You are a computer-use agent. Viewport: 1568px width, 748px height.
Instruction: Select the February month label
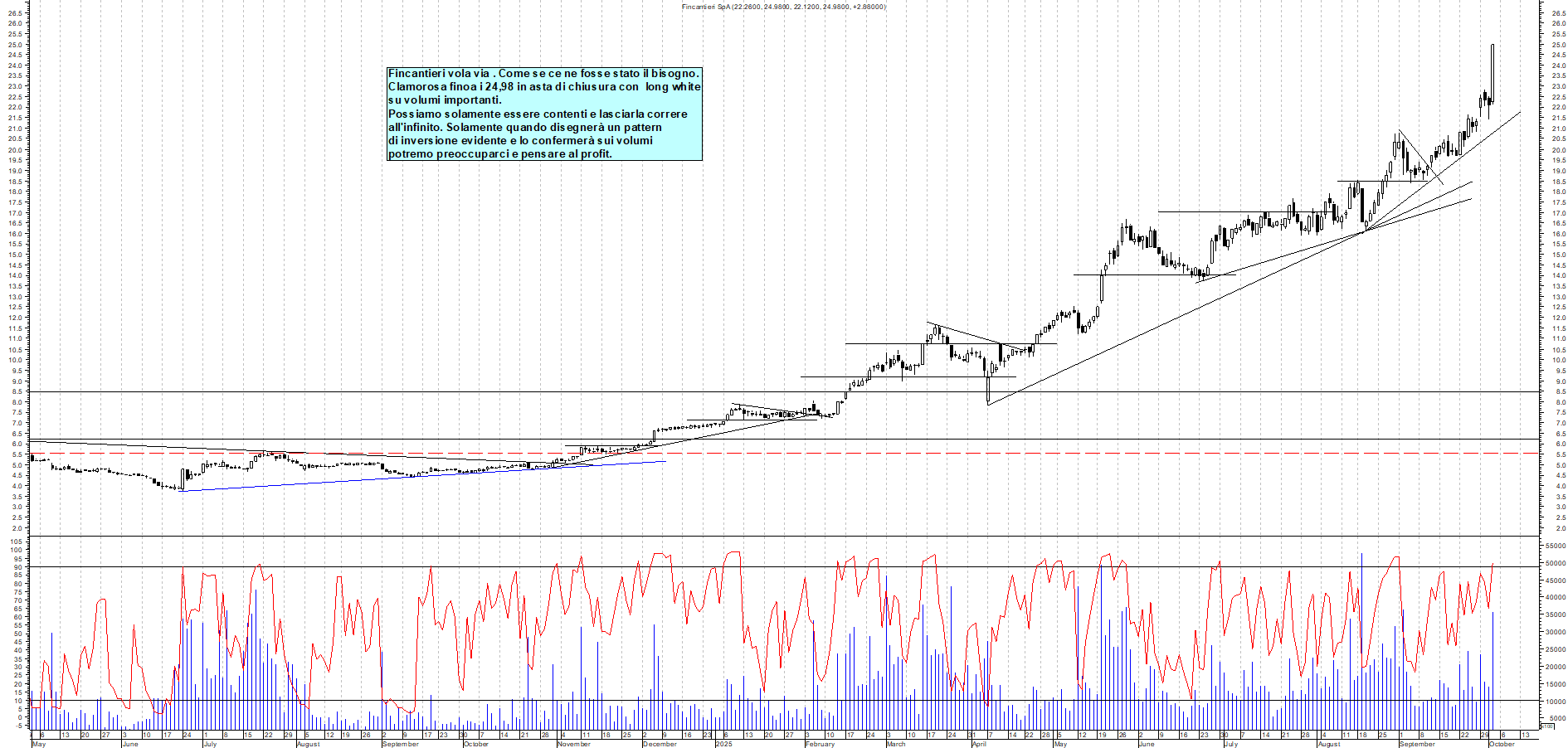[x=820, y=744]
